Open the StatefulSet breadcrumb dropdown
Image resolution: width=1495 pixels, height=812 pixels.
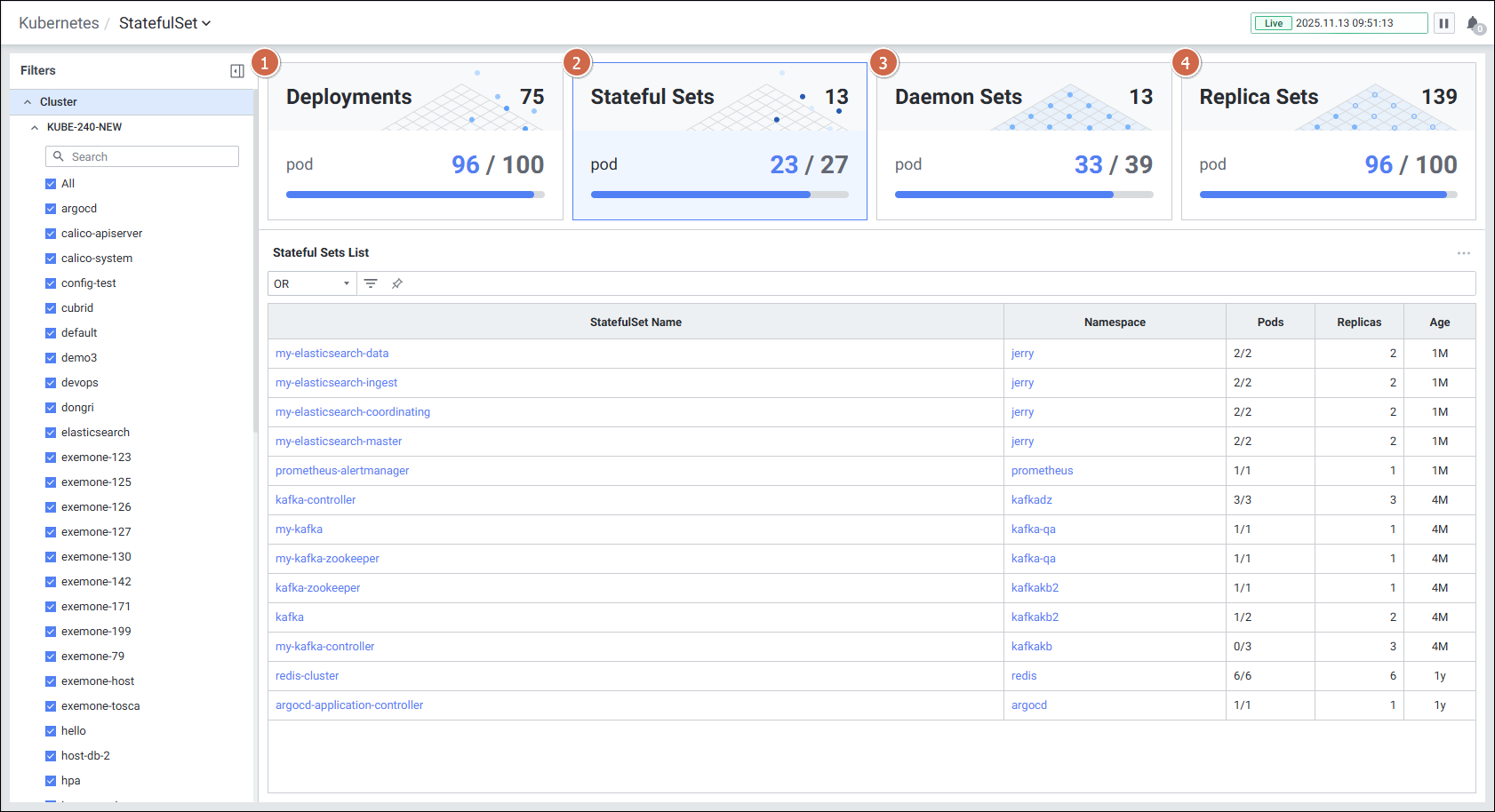(165, 23)
